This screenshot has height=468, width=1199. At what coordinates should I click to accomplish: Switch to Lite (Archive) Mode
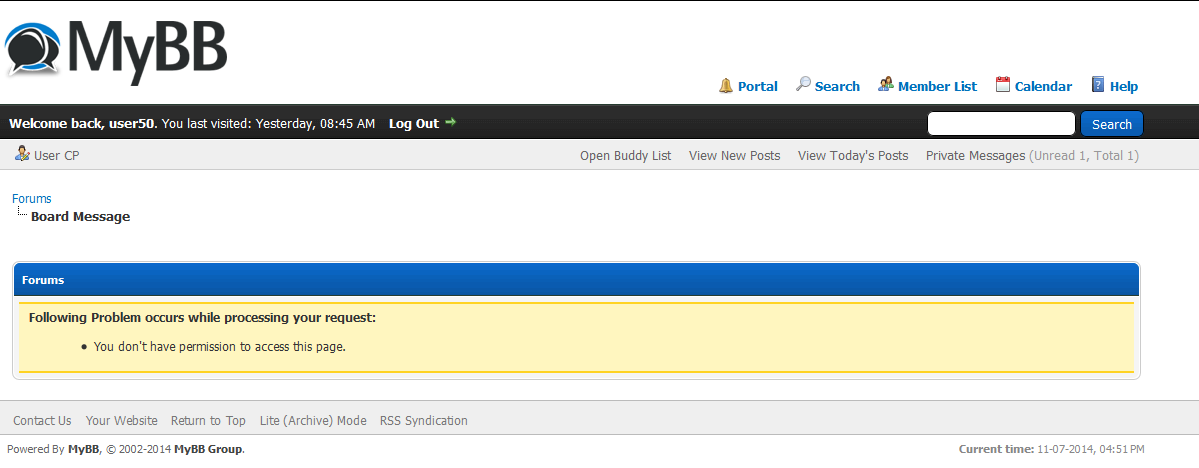(x=313, y=421)
